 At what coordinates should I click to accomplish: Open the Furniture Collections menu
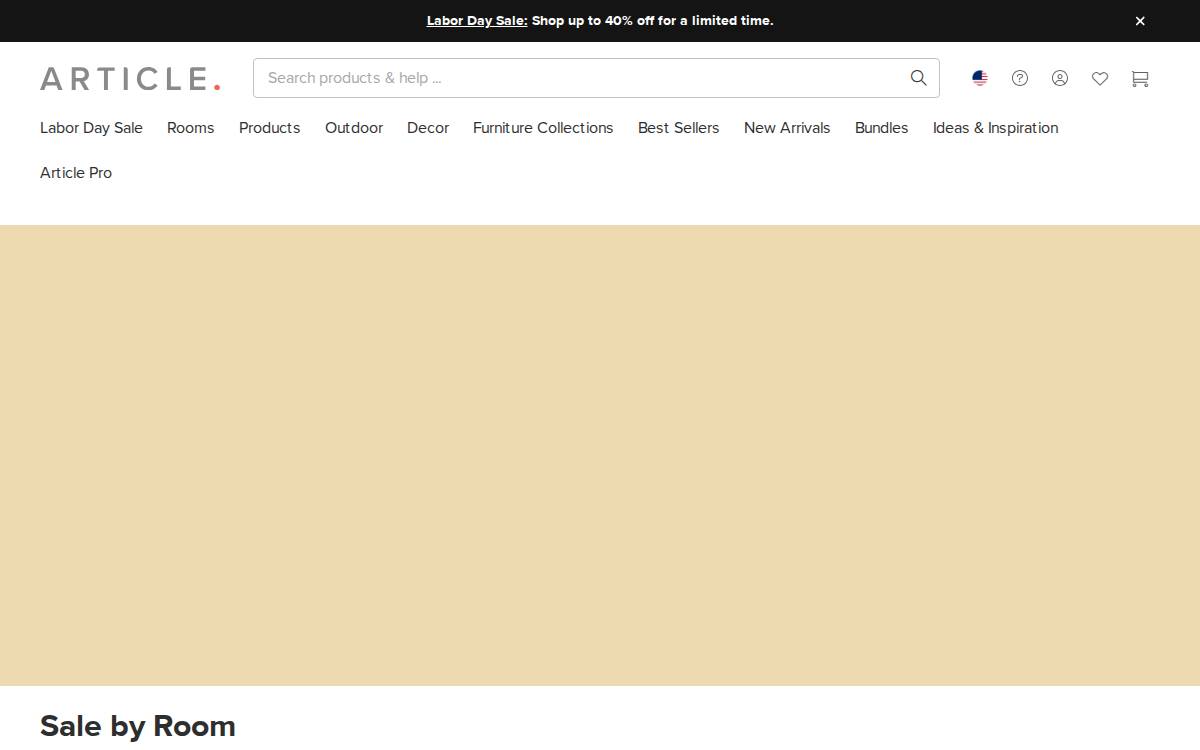543,128
